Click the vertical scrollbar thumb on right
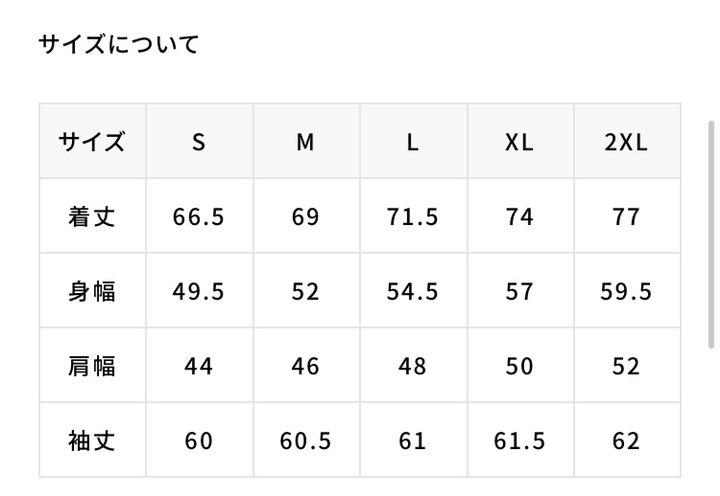The height and width of the screenshot is (496, 720). click(x=711, y=235)
